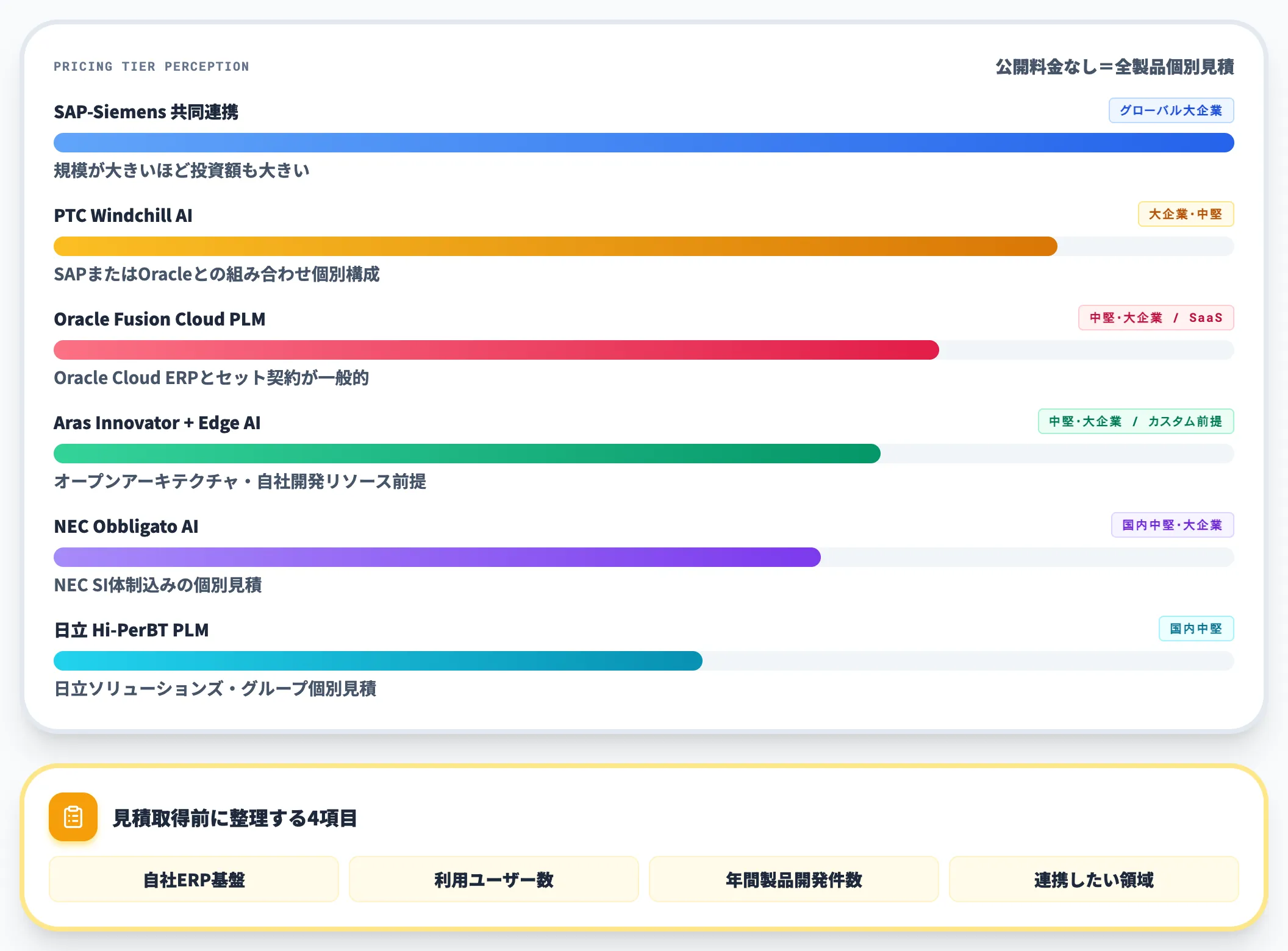Click the PRICING TIER PERCEPTION label
The height and width of the screenshot is (951, 1288).
(151, 66)
